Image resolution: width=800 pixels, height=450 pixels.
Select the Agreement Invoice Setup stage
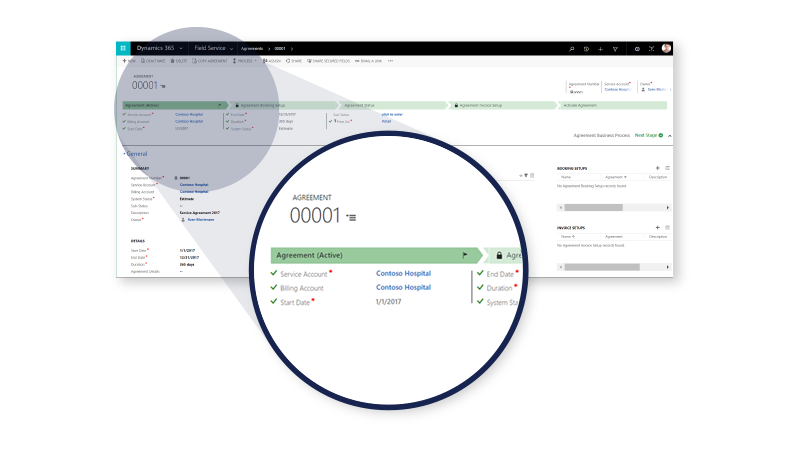(x=503, y=105)
